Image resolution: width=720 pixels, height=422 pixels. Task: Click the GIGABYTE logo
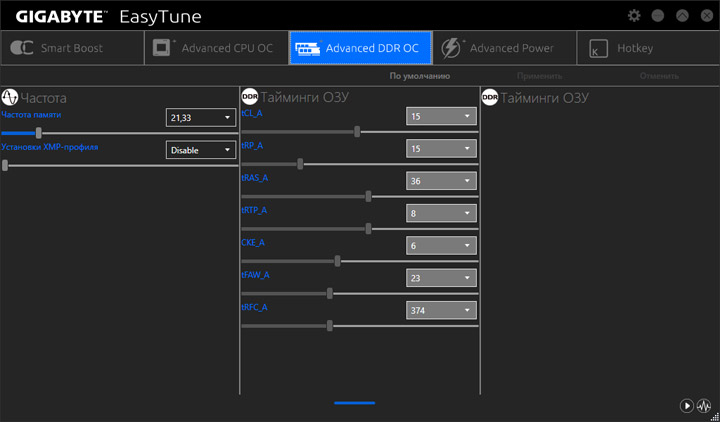tap(62, 17)
